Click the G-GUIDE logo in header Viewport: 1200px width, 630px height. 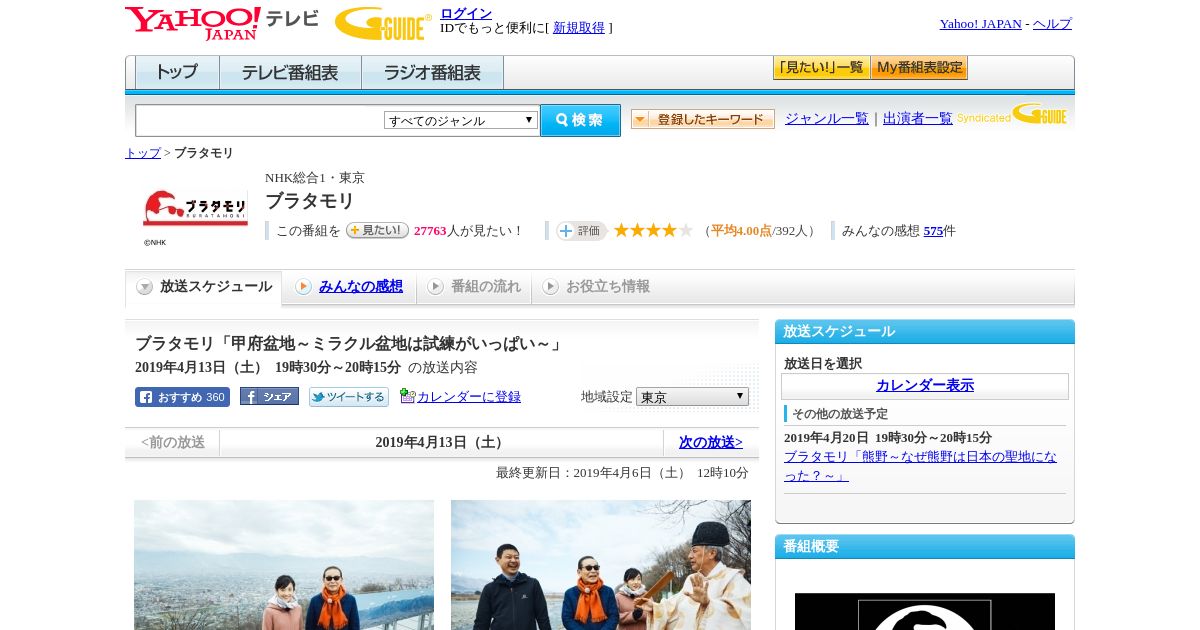click(383, 23)
